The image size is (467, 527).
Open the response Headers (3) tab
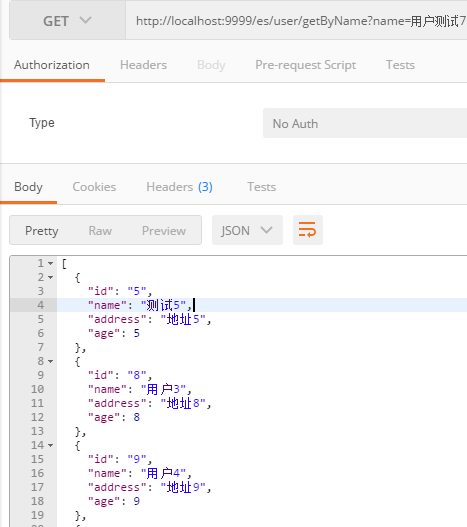click(x=179, y=187)
